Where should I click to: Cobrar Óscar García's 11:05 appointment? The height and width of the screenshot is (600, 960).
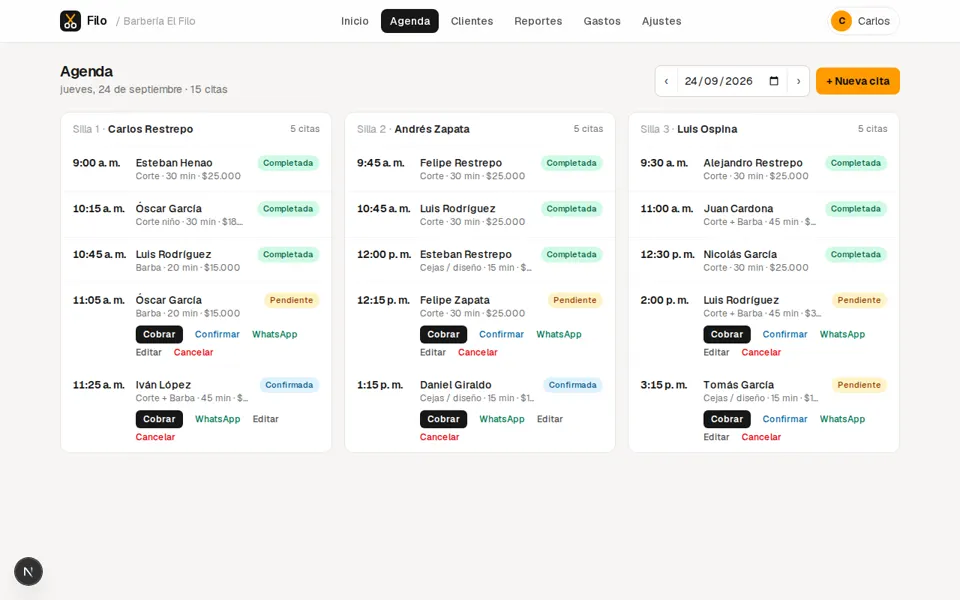159,334
